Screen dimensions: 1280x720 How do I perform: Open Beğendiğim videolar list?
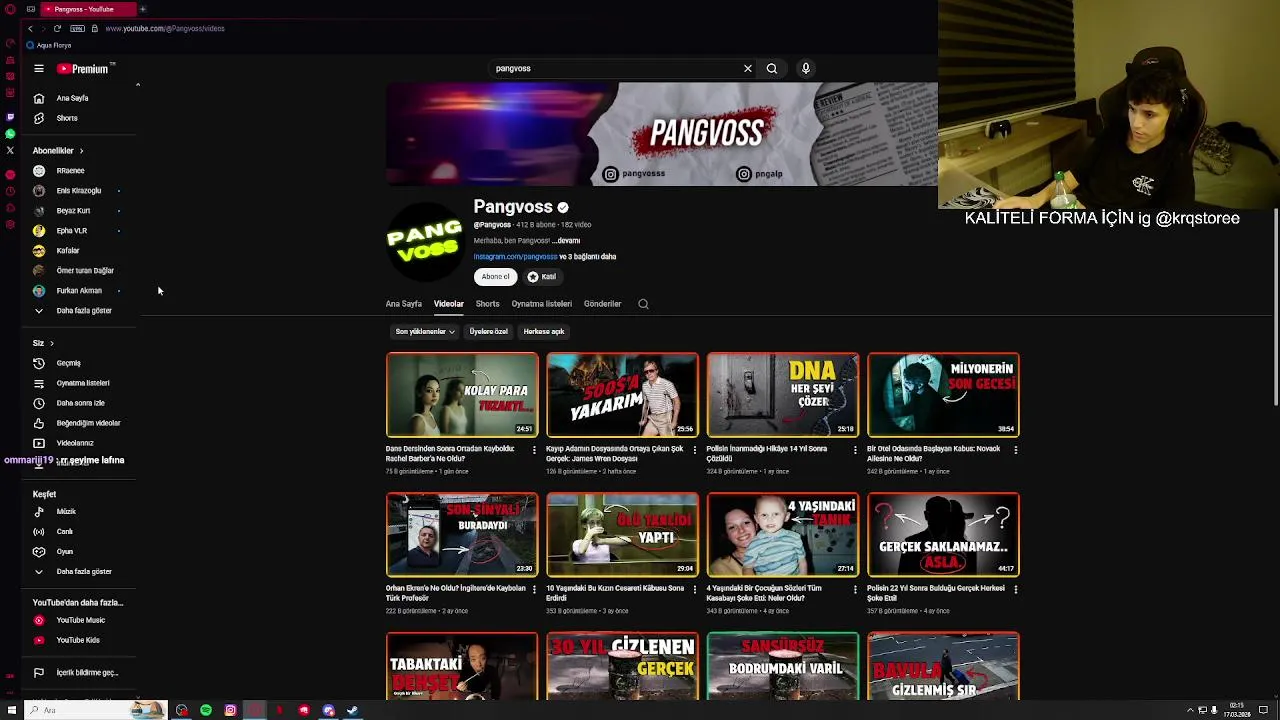(x=88, y=423)
